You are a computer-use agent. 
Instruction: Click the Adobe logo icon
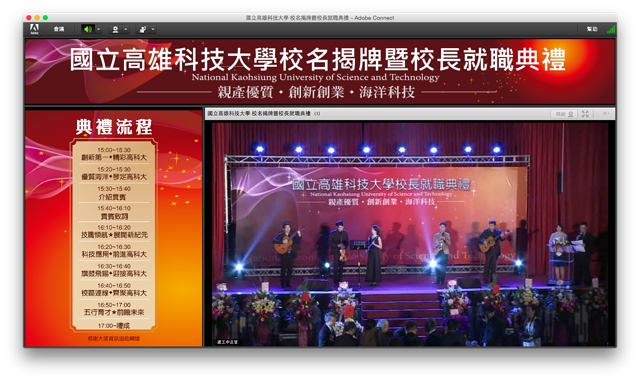pos(34,29)
